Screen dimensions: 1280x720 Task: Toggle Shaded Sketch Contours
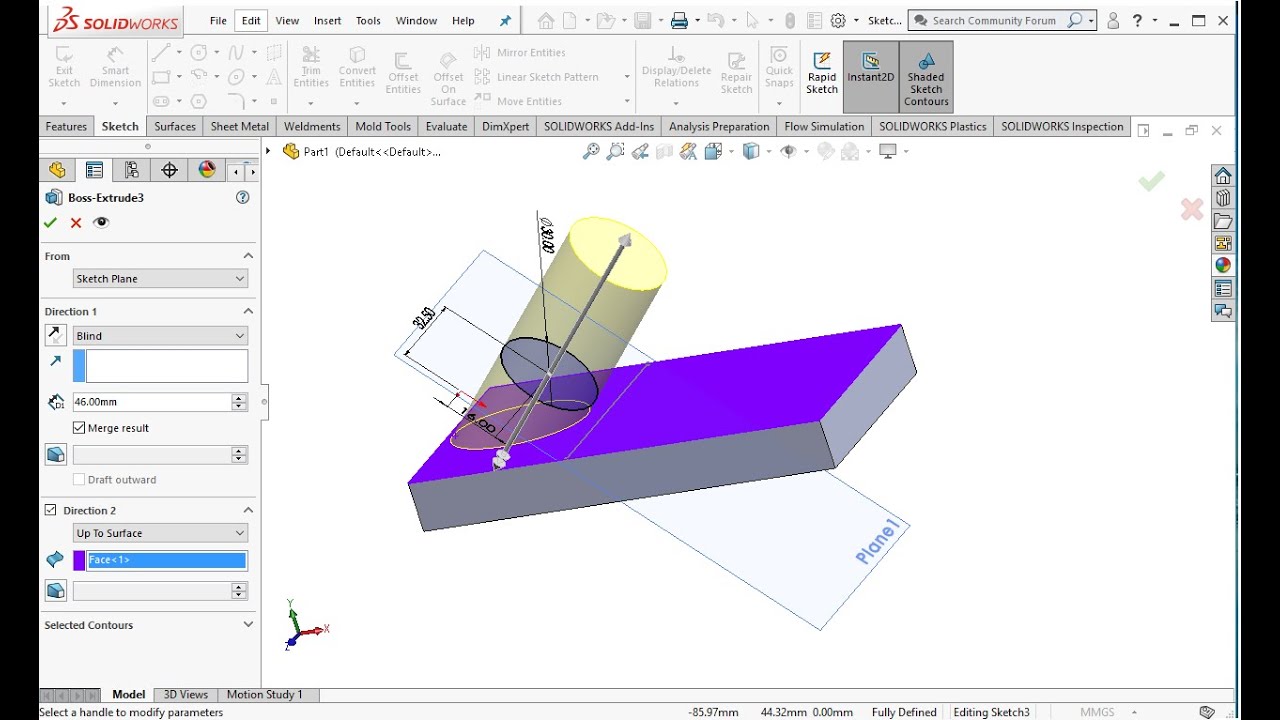(926, 76)
